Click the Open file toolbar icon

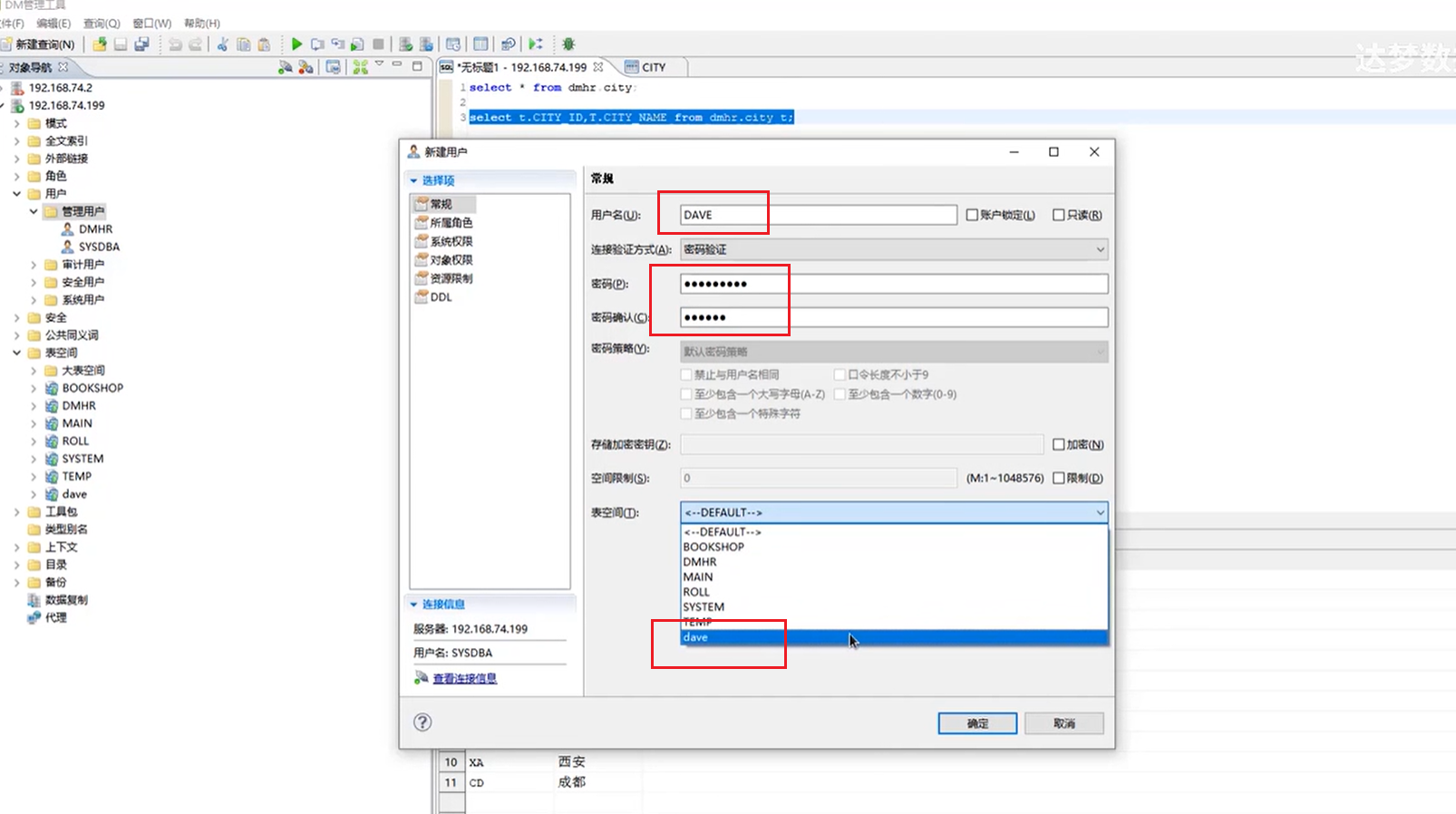(x=99, y=44)
